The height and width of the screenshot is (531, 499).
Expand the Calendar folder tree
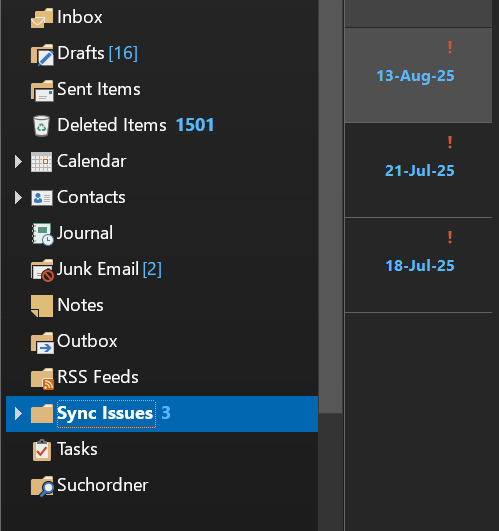[18, 162]
